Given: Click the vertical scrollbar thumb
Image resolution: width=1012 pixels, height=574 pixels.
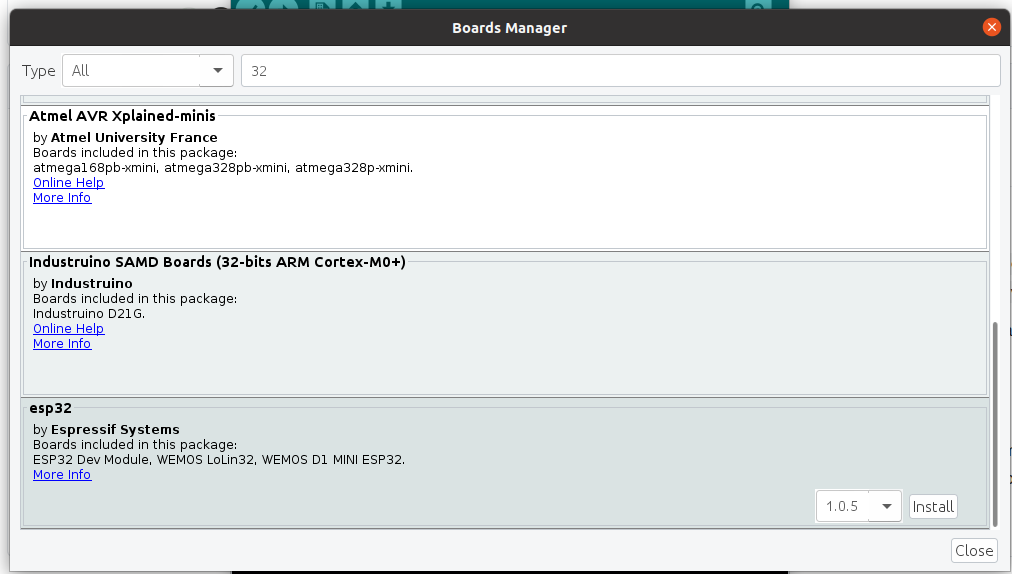Looking at the screenshot, I should pos(994,420).
